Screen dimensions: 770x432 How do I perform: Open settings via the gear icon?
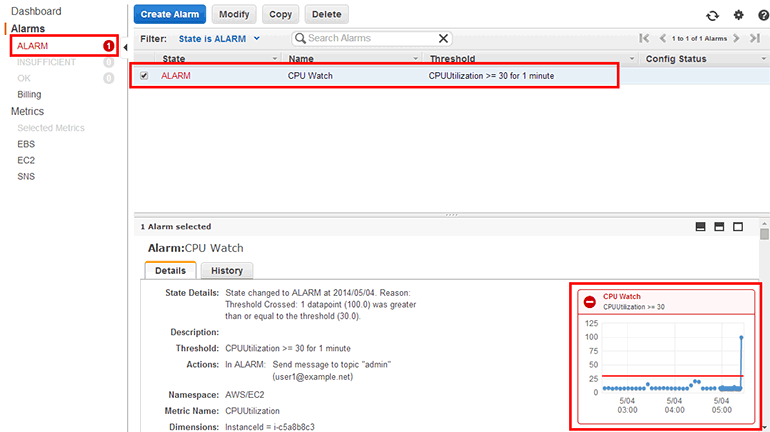[739, 15]
